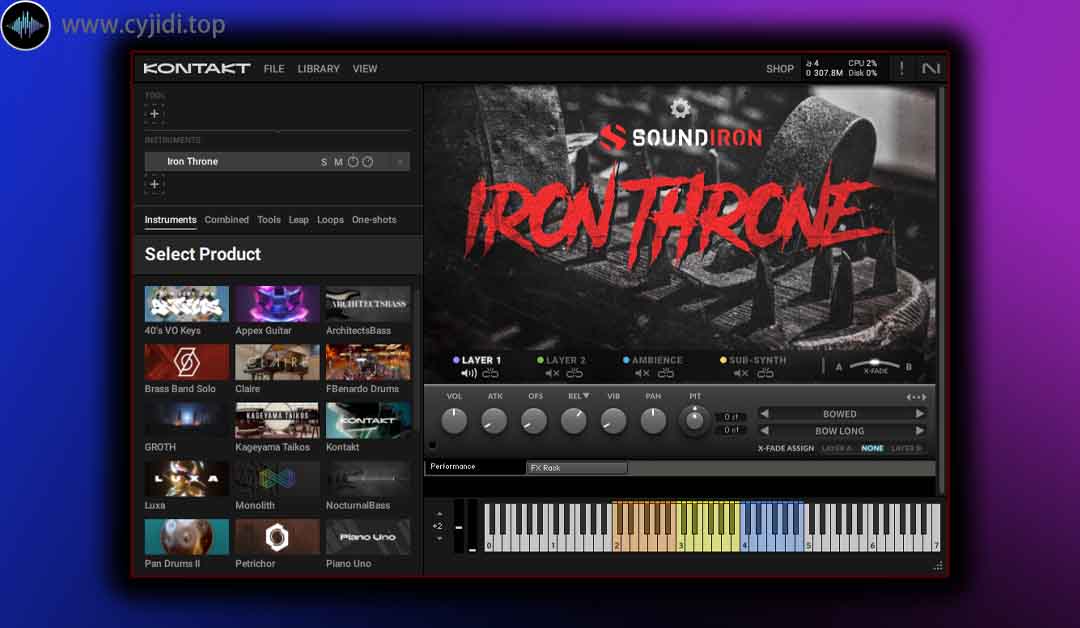1080x628 pixels.
Task: Open the Pan Drums II product thumbnail
Action: pos(187,536)
